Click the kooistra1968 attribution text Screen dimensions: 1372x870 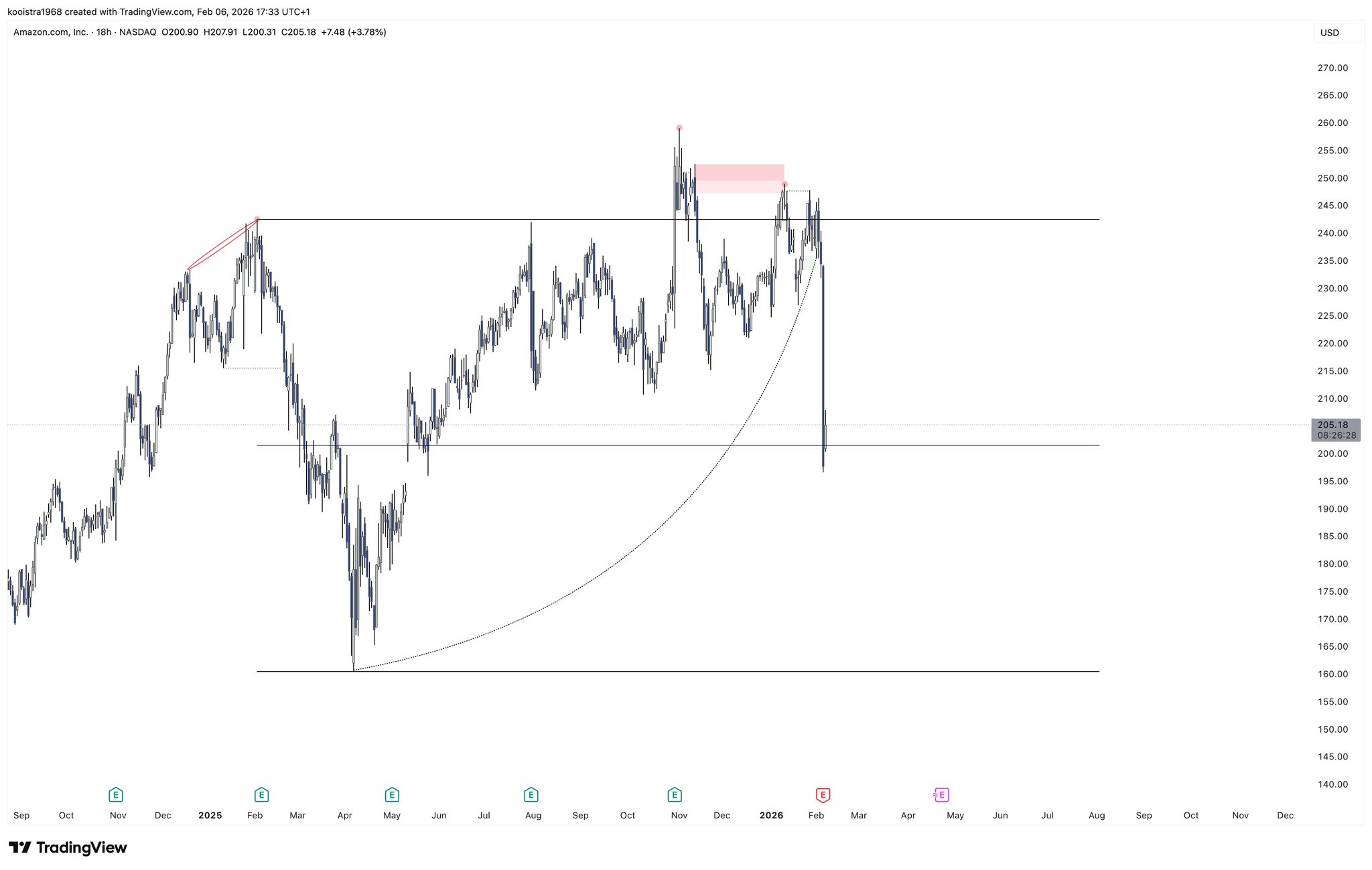(34, 12)
